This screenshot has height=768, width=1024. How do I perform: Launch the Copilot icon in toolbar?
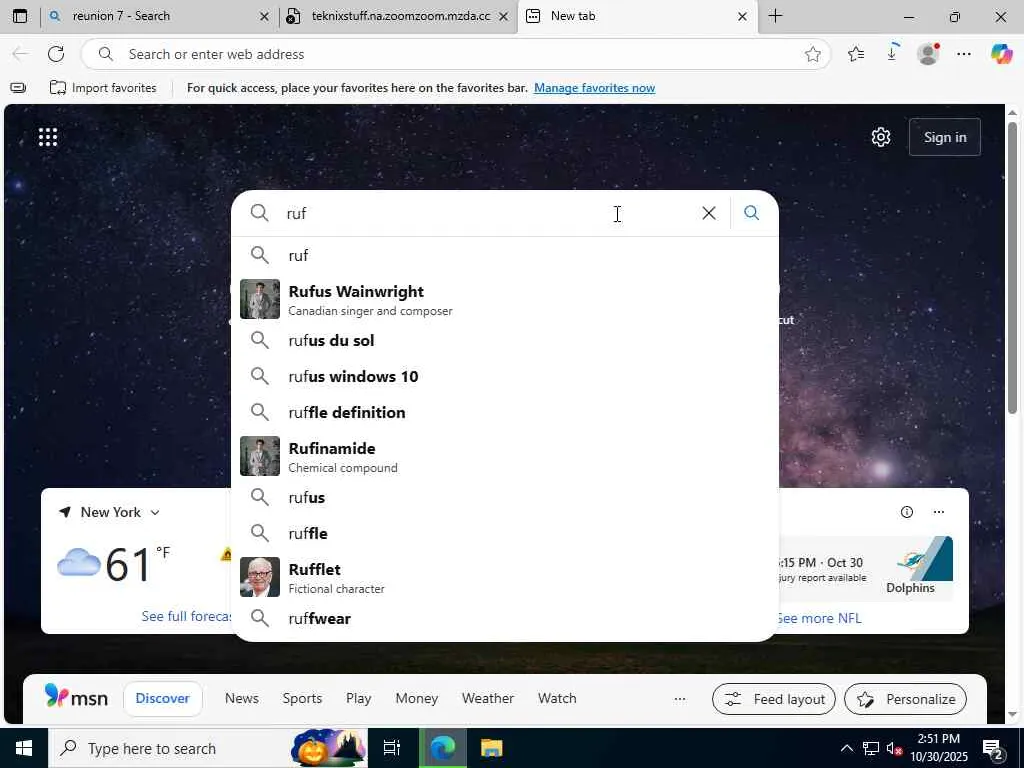(1001, 54)
